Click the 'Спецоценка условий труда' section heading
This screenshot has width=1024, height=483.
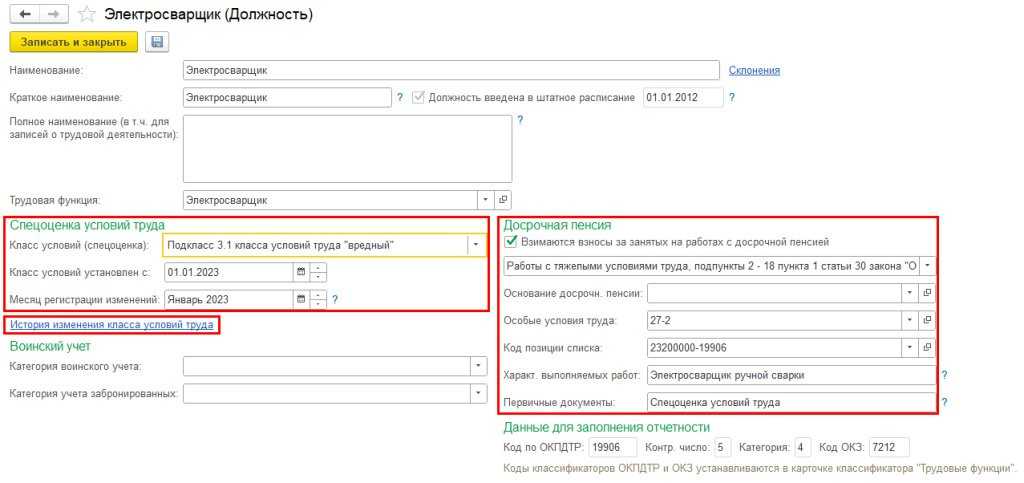pos(87,225)
